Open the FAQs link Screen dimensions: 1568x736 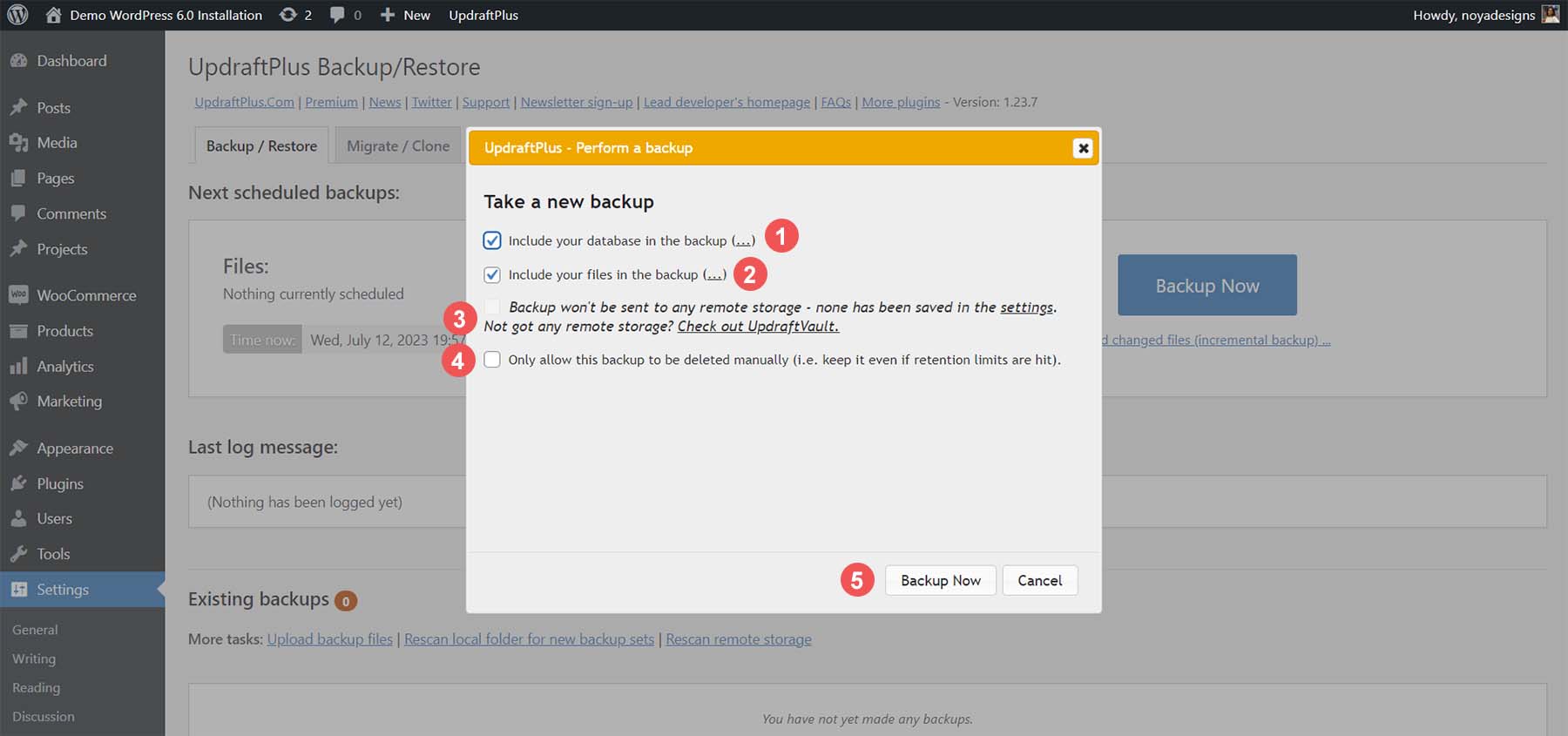click(x=836, y=102)
